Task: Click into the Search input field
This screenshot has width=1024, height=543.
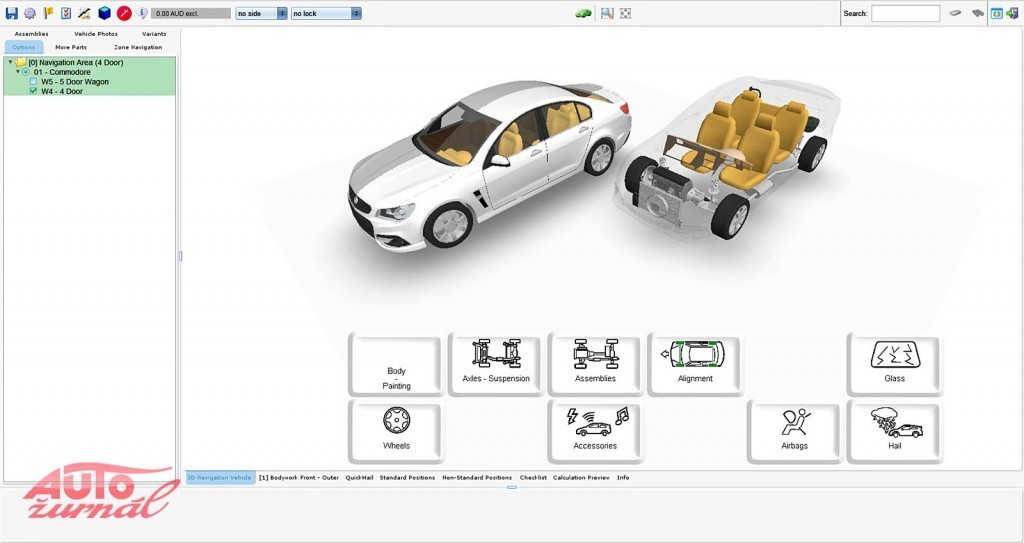Action: [x=905, y=14]
